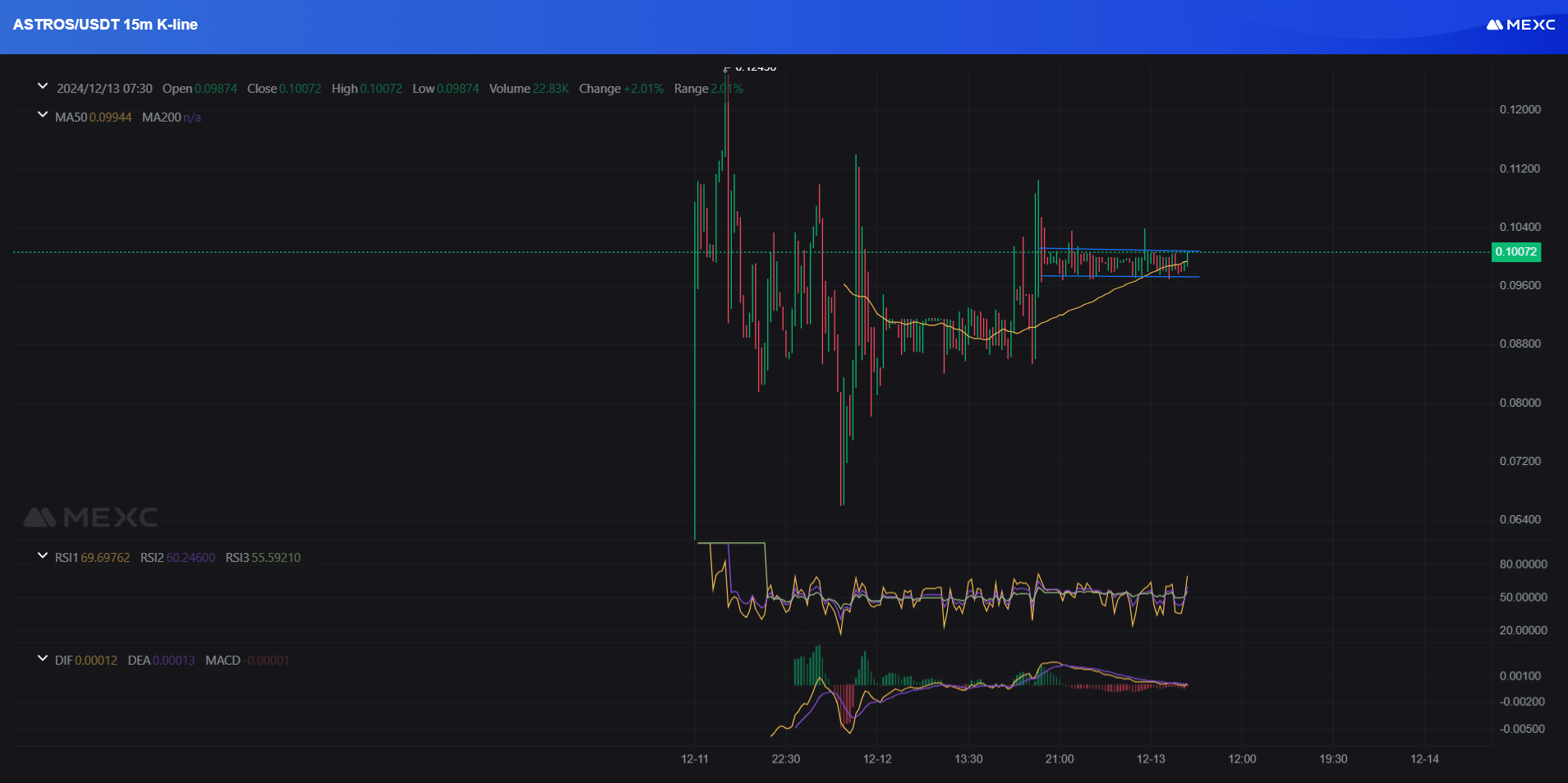Click the MA50 0.09944 legend value
This screenshot has width=1568, height=783.
tap(93, 117)
